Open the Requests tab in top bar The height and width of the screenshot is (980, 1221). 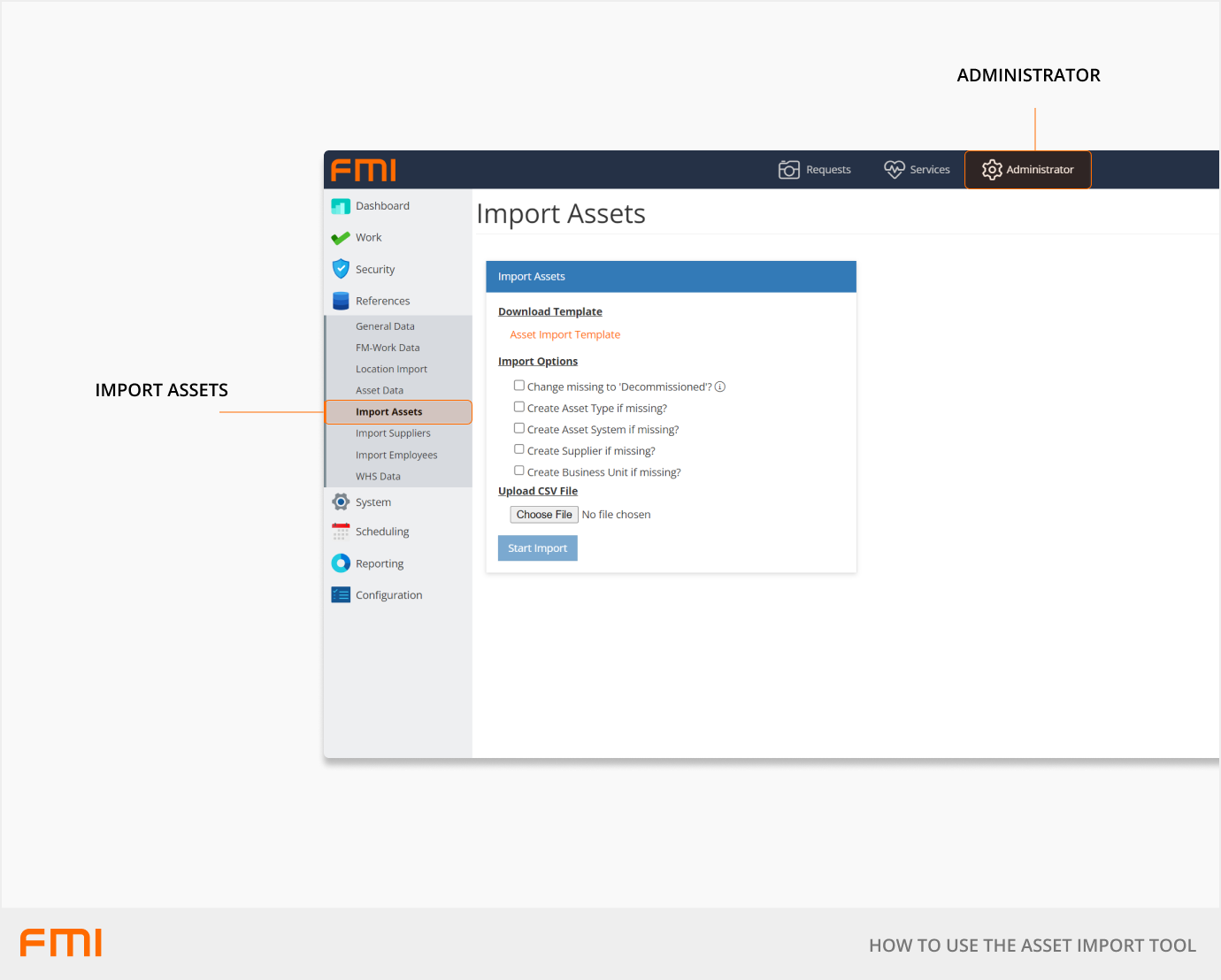coord(815,170)
